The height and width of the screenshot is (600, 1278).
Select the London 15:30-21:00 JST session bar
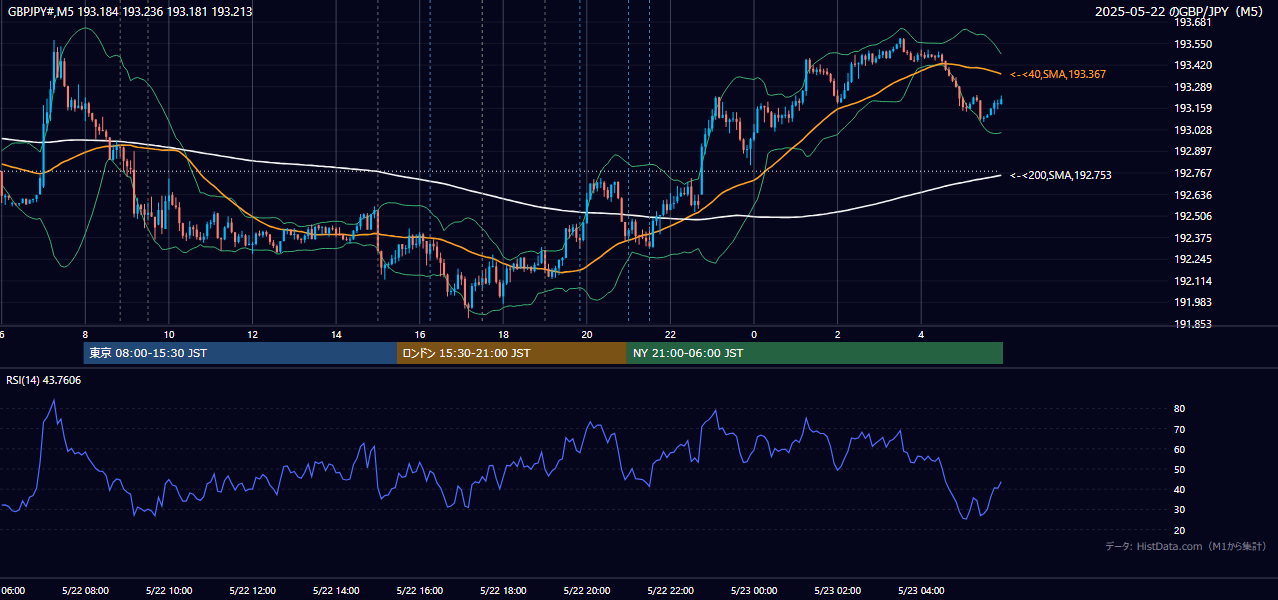coord(512,353)
